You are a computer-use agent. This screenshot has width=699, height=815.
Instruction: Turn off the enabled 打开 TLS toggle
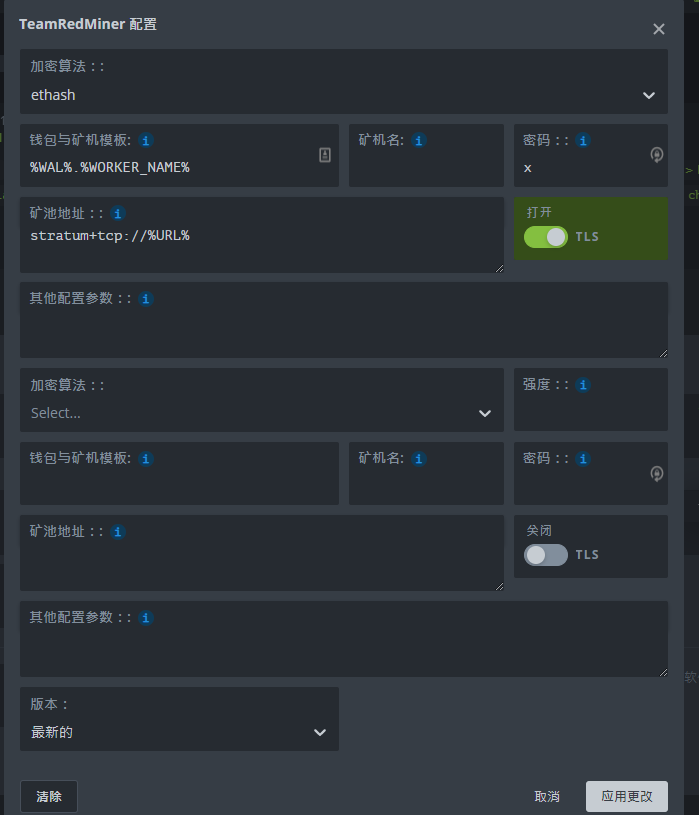pos(546,237)
